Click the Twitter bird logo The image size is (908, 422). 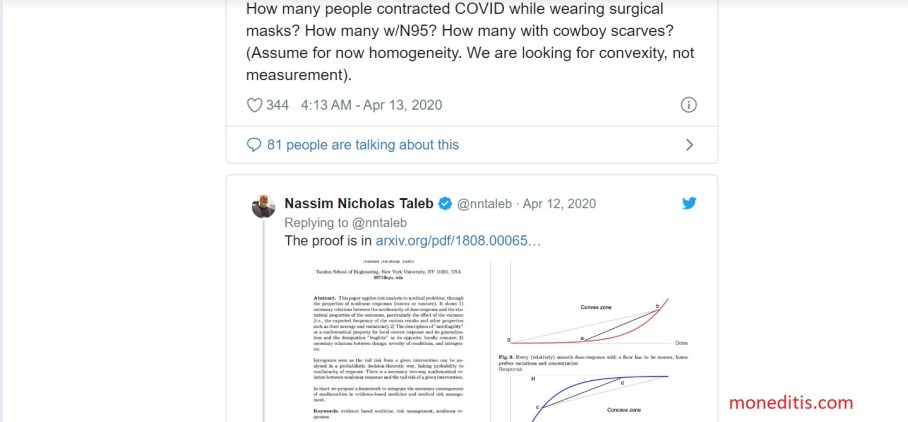(x=689, y=203)
